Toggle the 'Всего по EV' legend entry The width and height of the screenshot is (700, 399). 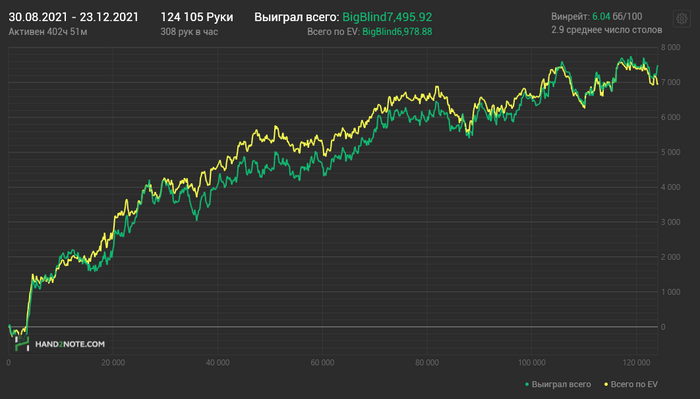[631, 384]
